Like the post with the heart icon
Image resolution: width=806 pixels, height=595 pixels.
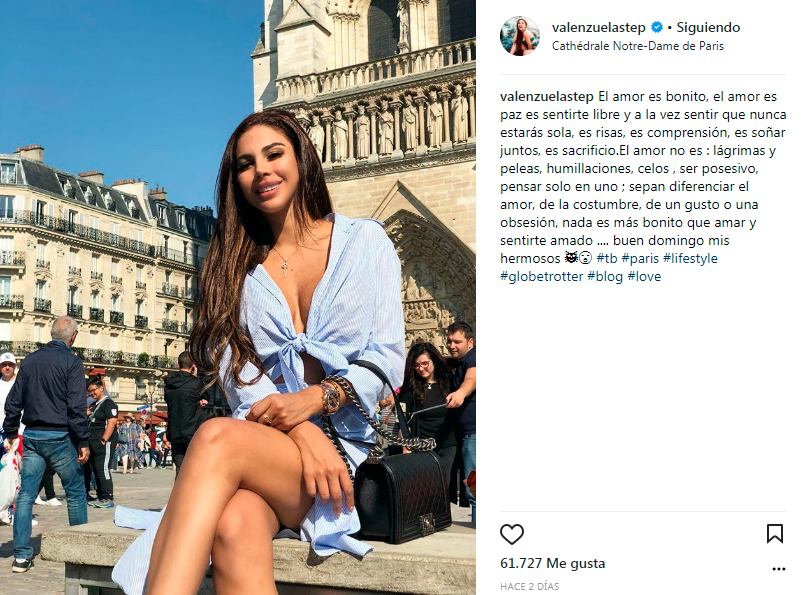(x=511, y=534)
